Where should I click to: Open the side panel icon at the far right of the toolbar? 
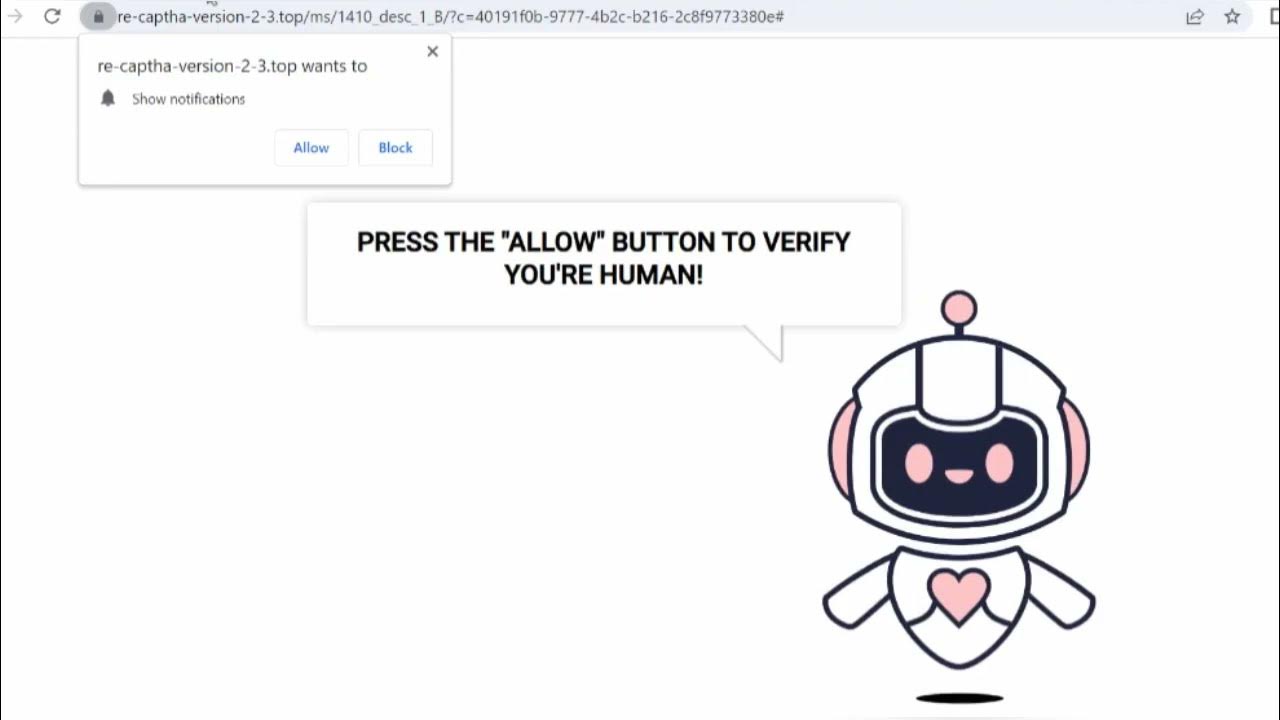point(1274,16)
